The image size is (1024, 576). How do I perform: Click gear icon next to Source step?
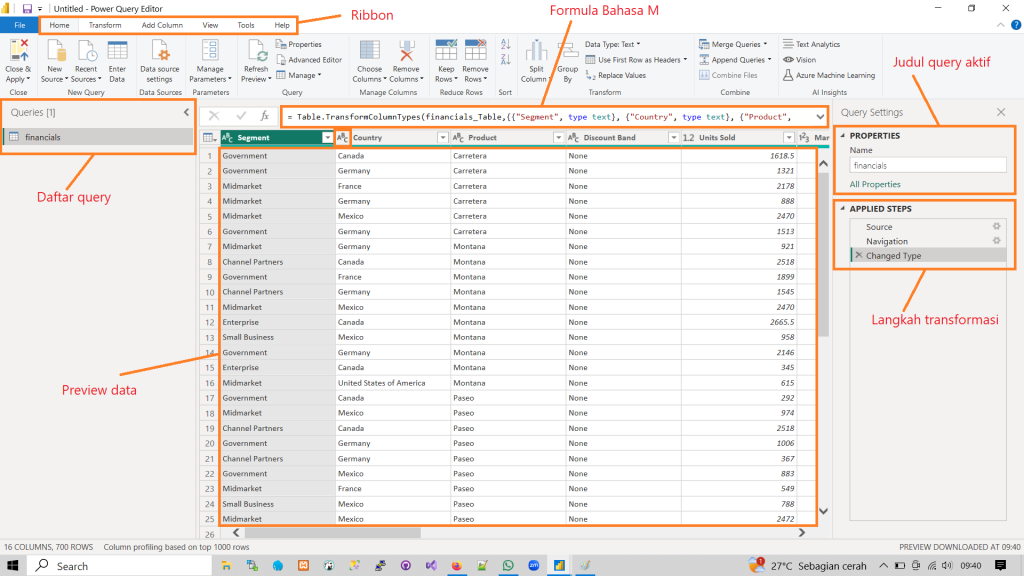(x=996, y=227)
